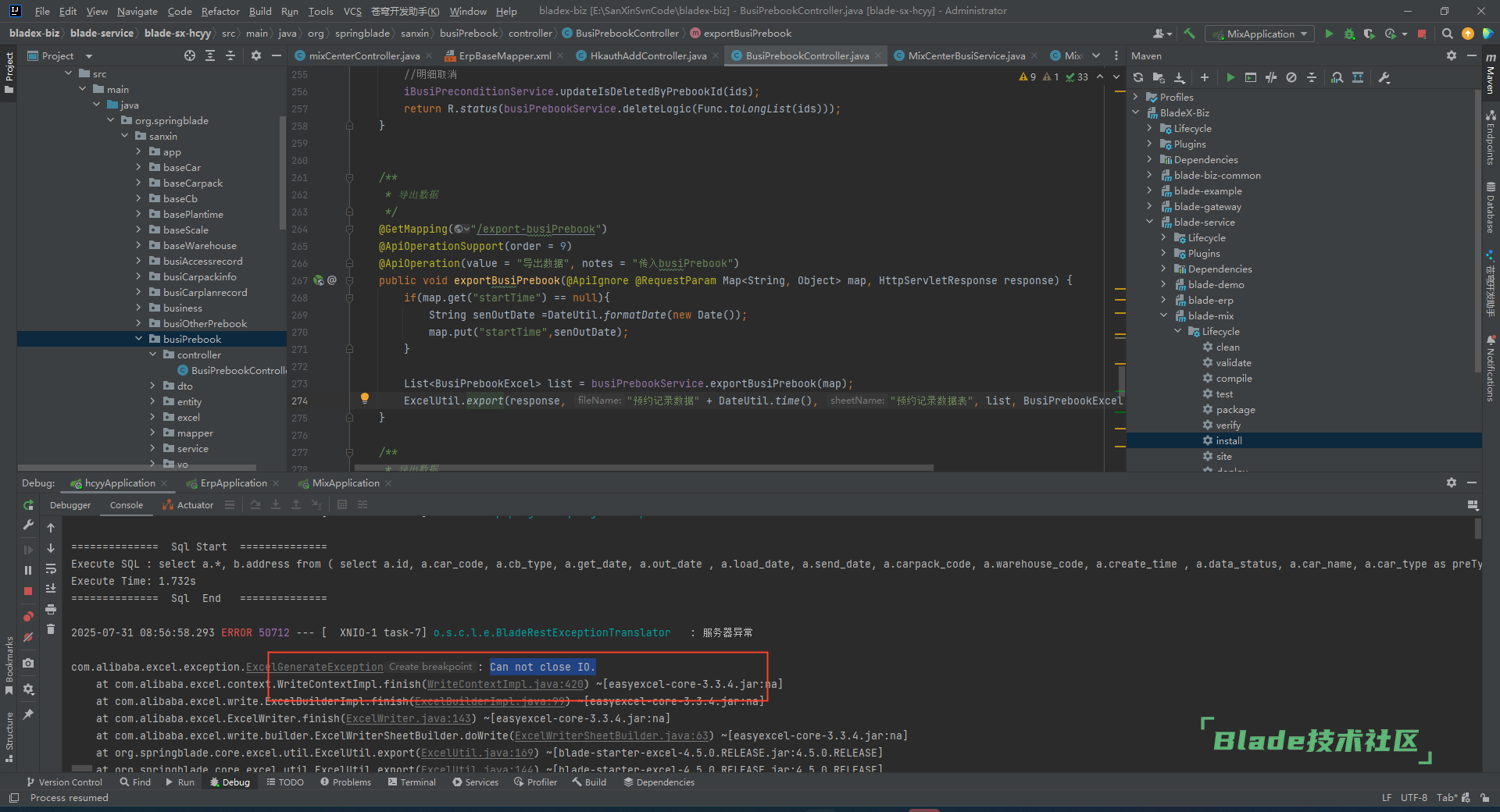The height and width of the screenshot is (812, 1500).
Task: Execute Maven Goal icon
Action: (1251, 77)
